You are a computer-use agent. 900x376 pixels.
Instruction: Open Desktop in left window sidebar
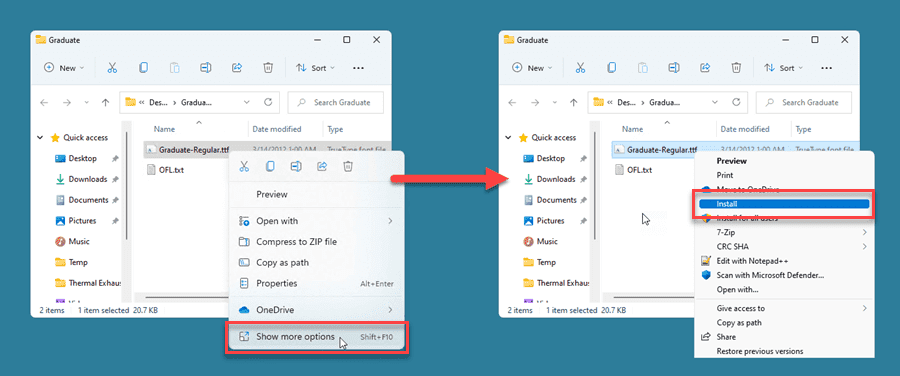click(83, 158)
